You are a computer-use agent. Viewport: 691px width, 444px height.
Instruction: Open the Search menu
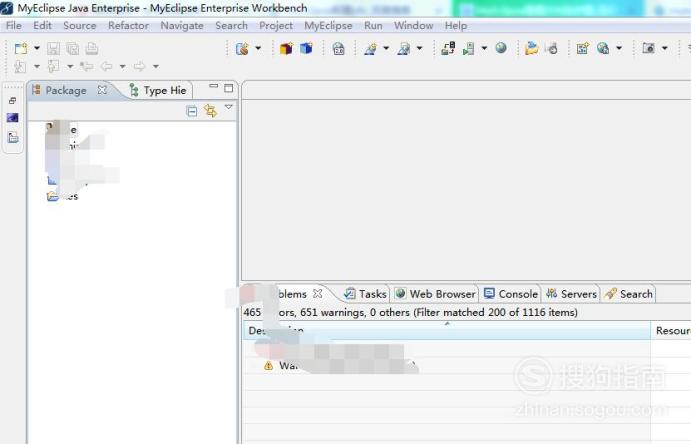coord(231,26)
